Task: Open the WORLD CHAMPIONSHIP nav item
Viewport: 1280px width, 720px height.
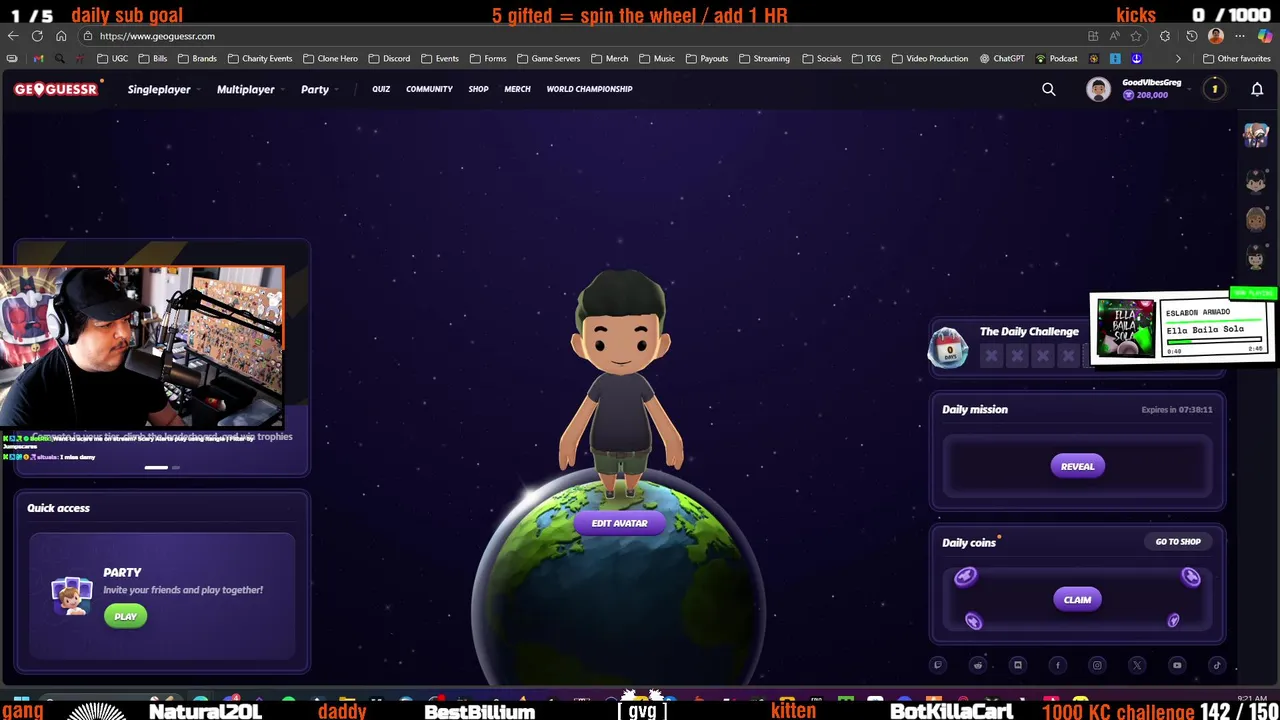Action: (589, 89)
